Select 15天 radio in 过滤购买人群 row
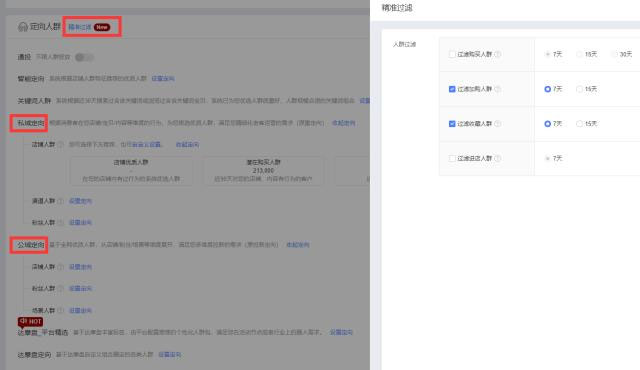Viewport: 640px width, 370px height. [x=579, y=54]
